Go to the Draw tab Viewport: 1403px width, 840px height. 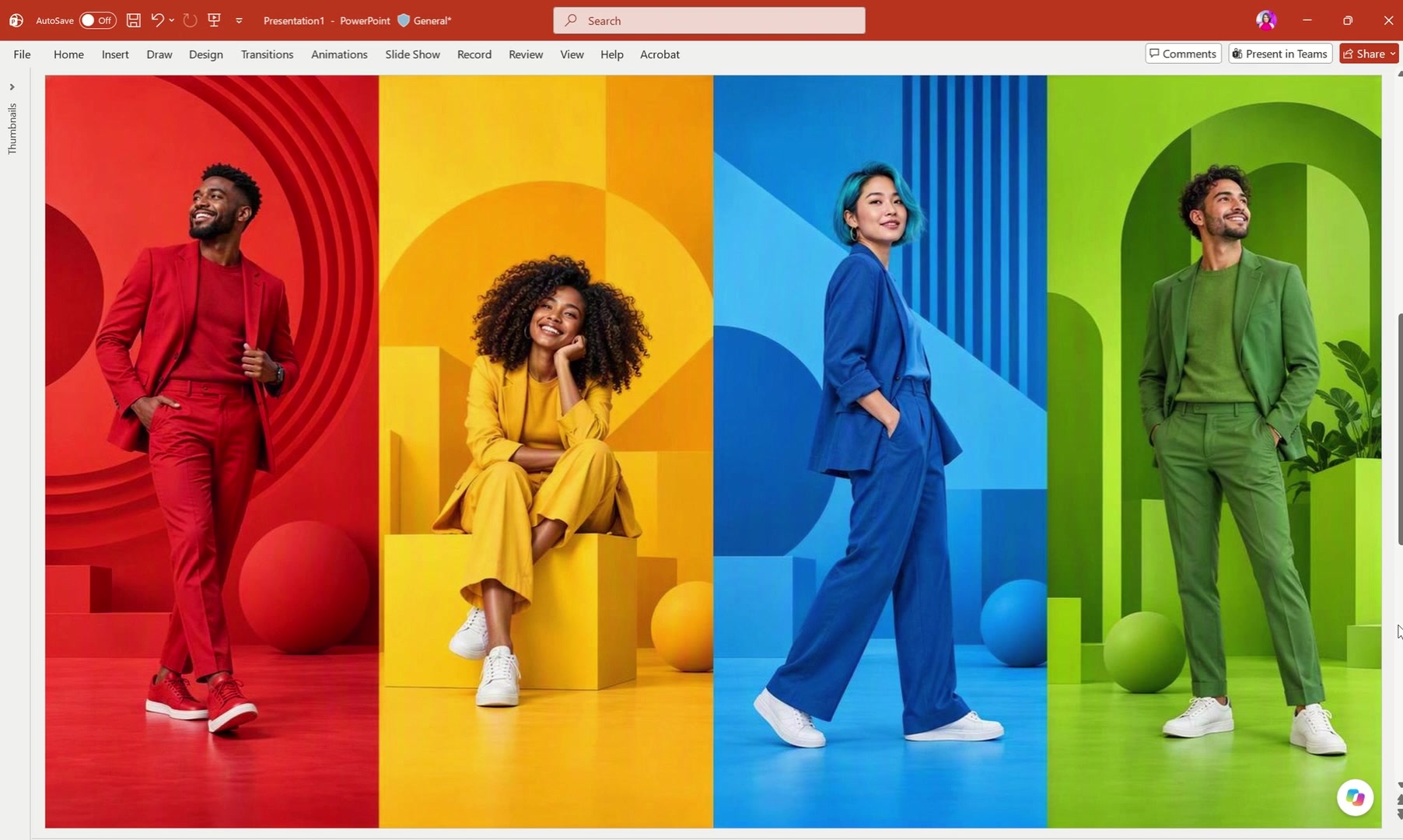point(159,54)
